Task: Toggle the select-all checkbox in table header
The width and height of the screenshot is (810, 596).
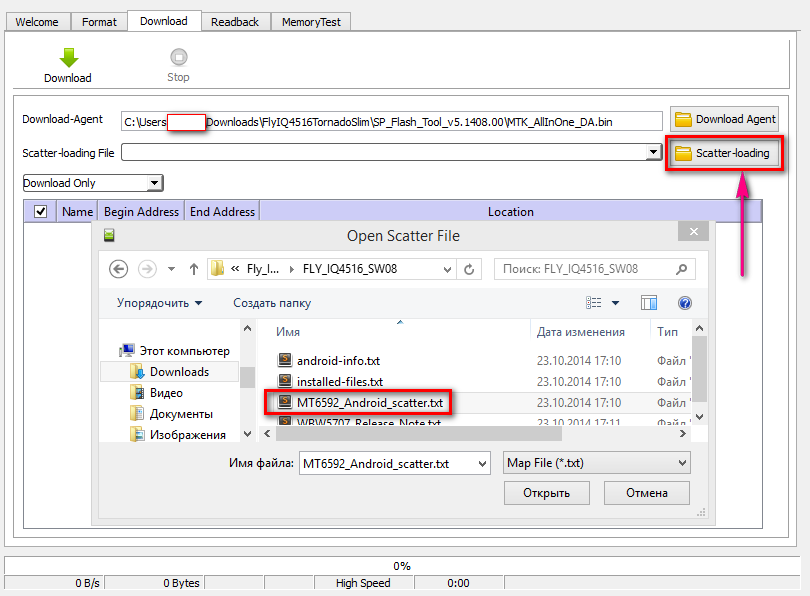Action: point(40,212)
